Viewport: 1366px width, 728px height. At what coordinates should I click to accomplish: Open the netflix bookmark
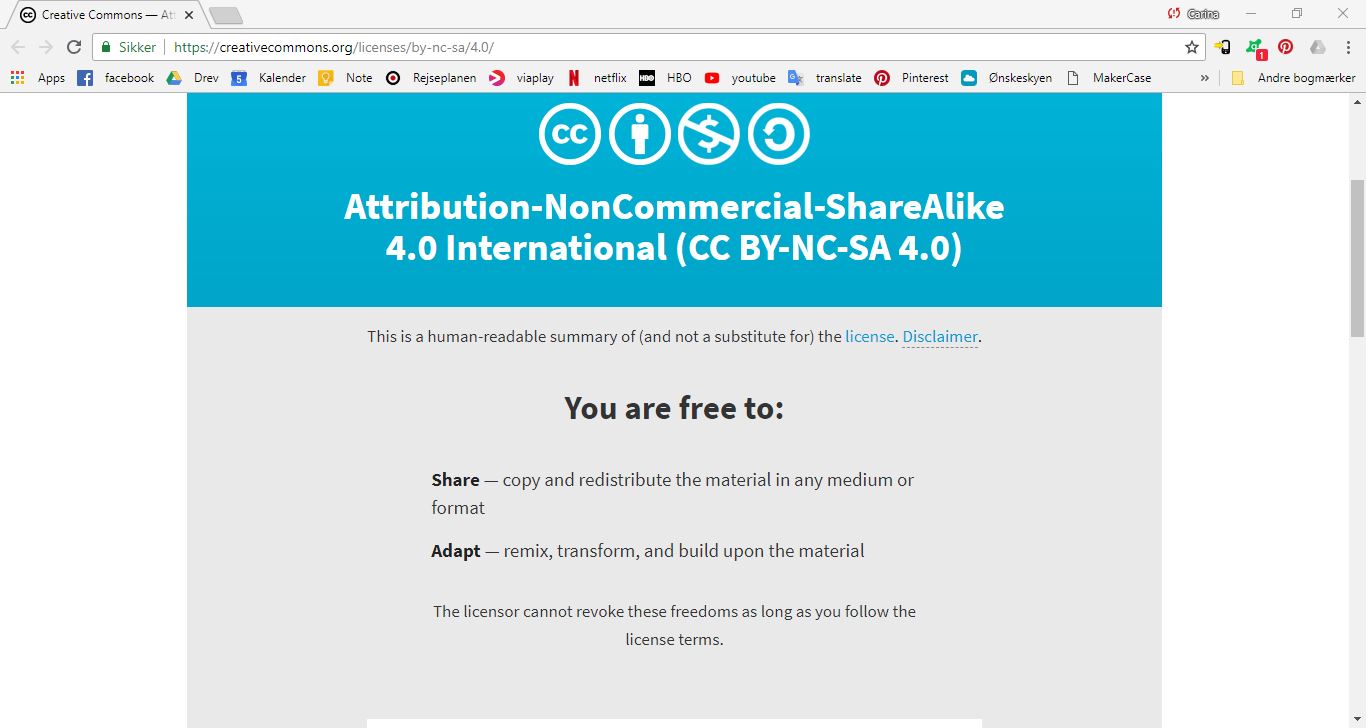click(597, 78)
